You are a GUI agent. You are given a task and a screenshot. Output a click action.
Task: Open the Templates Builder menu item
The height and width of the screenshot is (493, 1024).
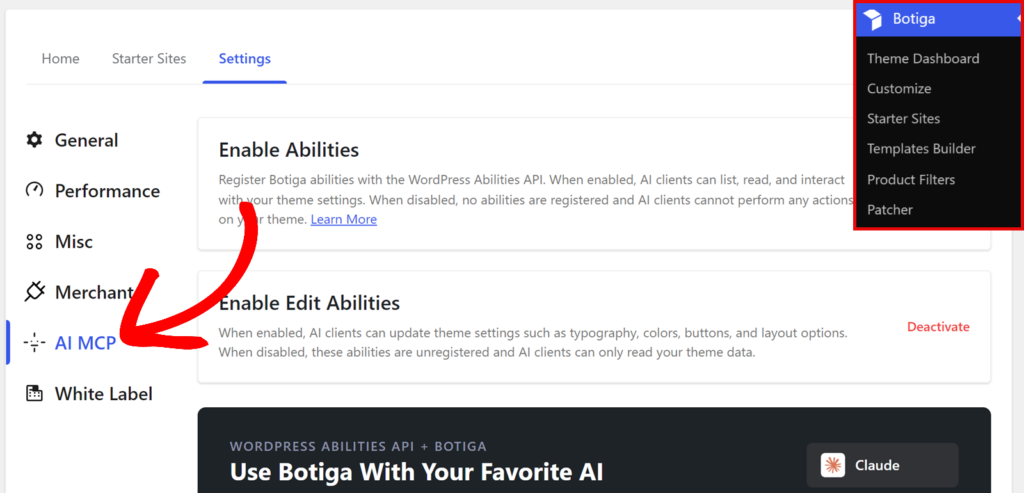(921, 149)
